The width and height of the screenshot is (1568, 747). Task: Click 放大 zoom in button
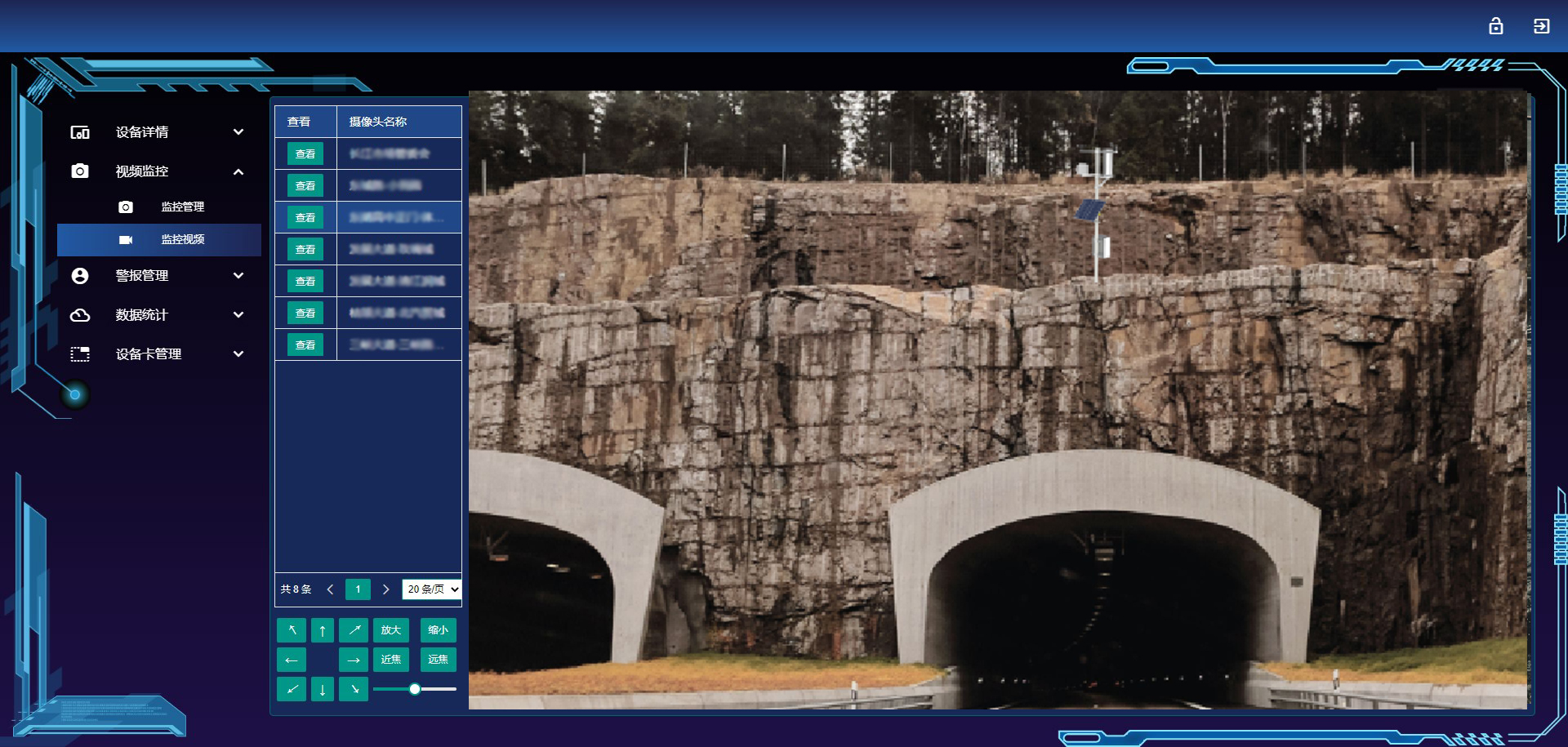pyautogui.click(x=391, y=630)
